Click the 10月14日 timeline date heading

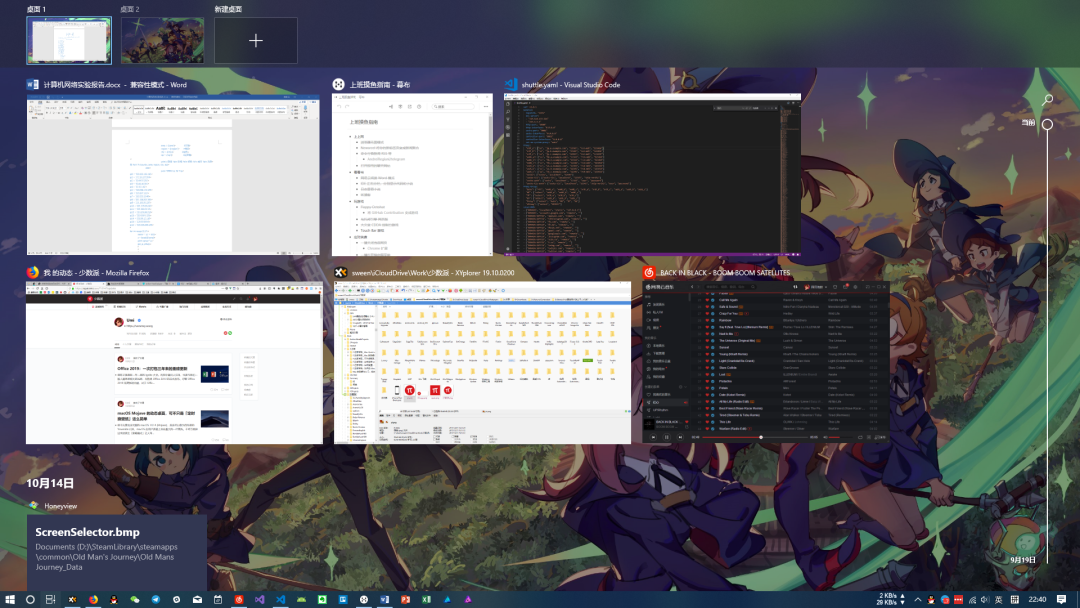tap(50, 483)
